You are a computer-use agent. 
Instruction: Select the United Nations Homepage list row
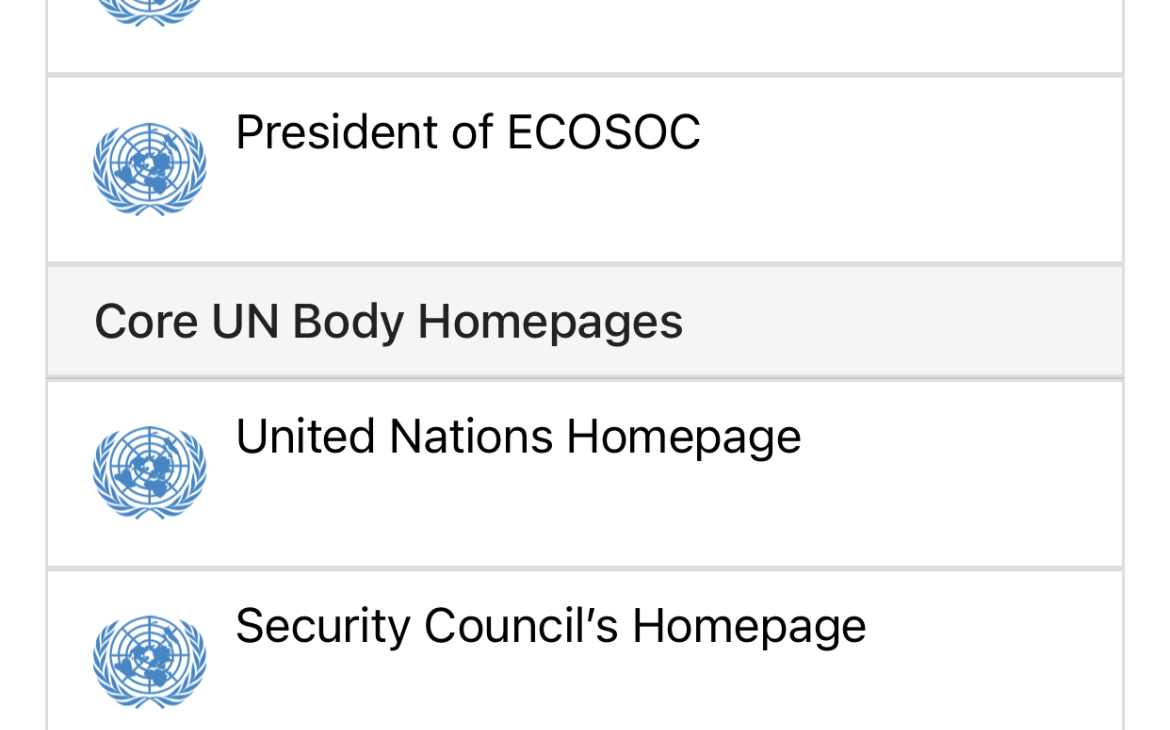coord(585,472)
